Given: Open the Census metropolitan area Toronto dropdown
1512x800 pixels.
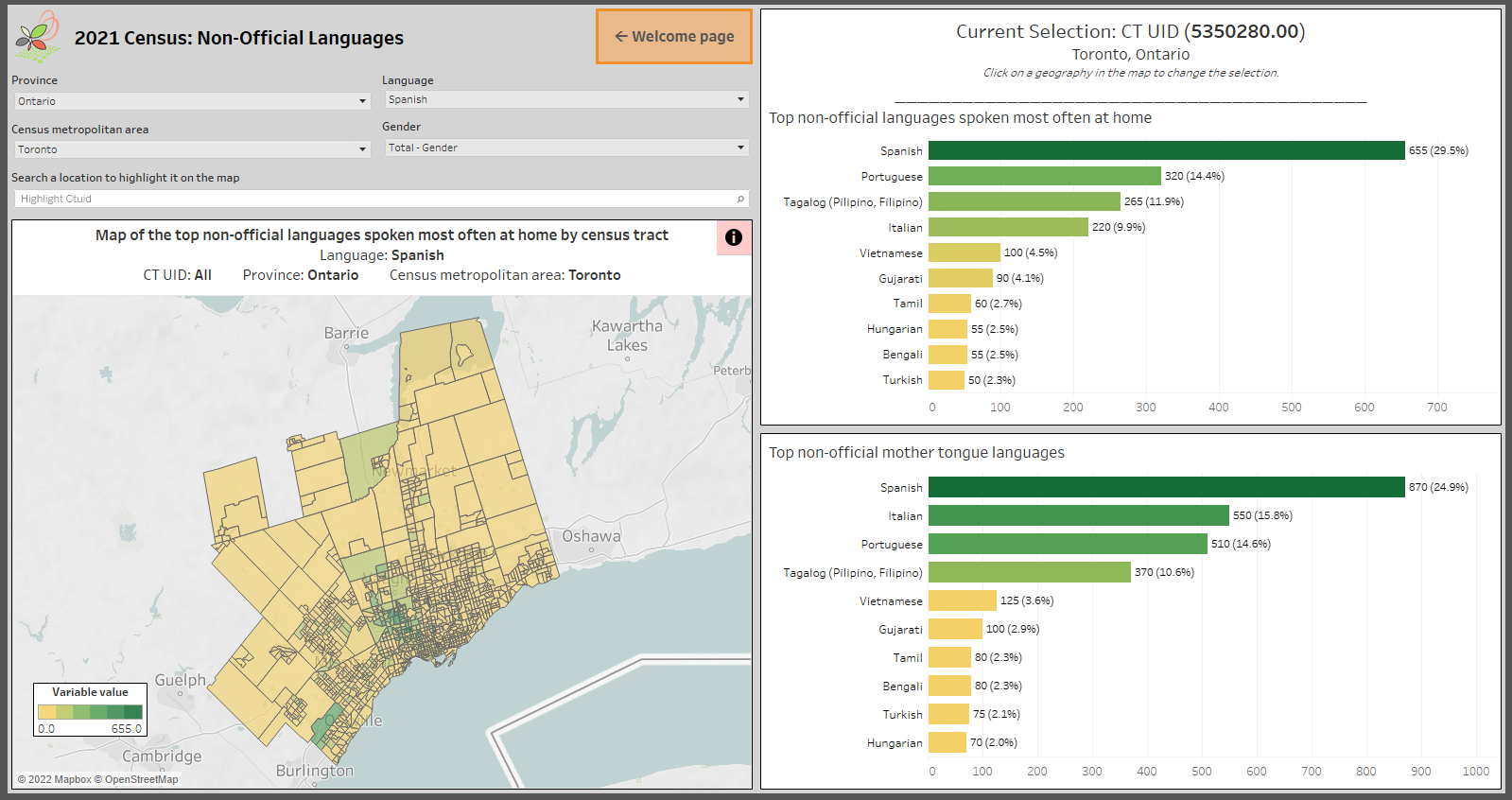Looking at the screenshot, I should (192, 149).
